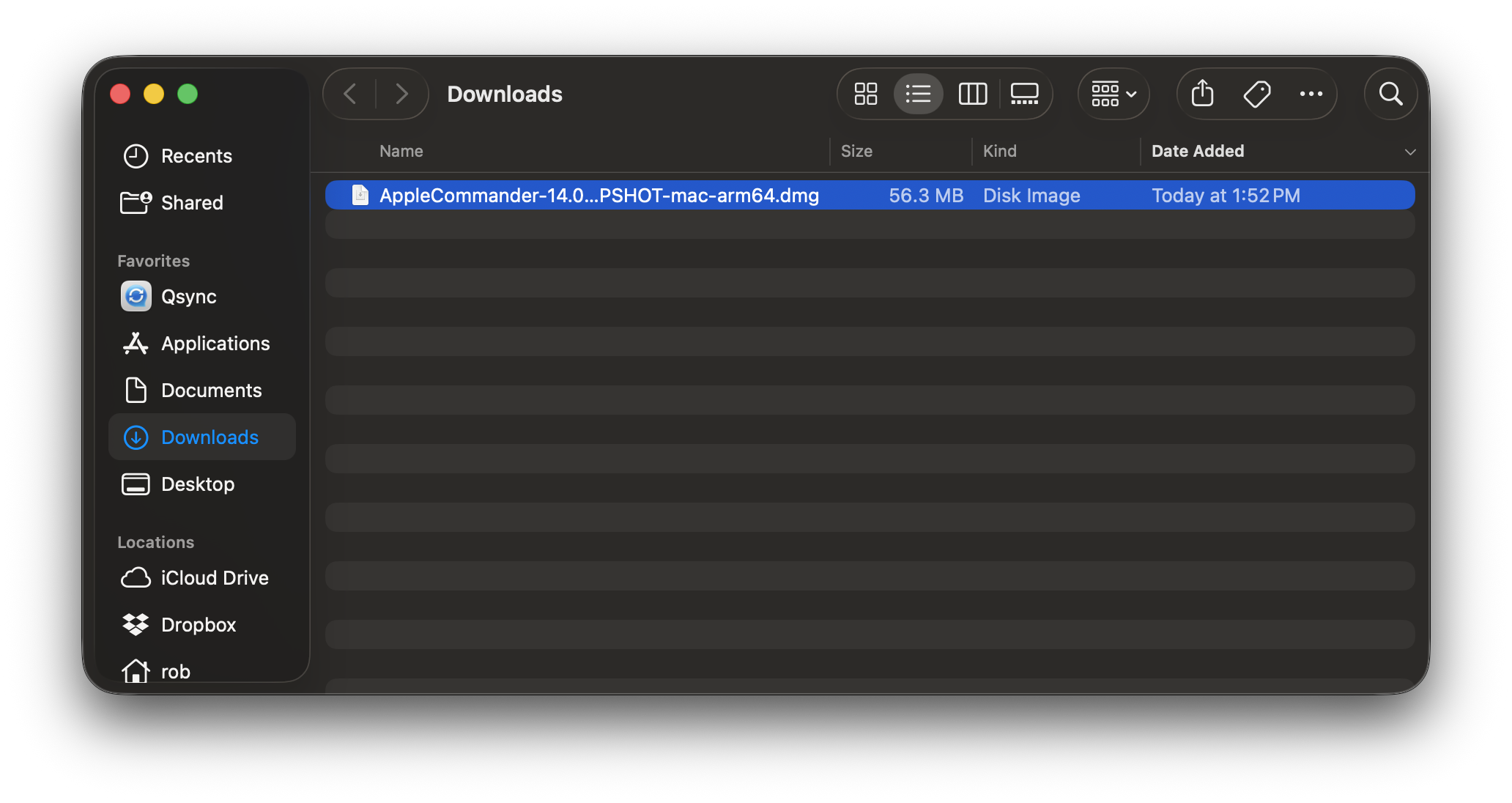Click the Qsync app icon

[136, 296]
